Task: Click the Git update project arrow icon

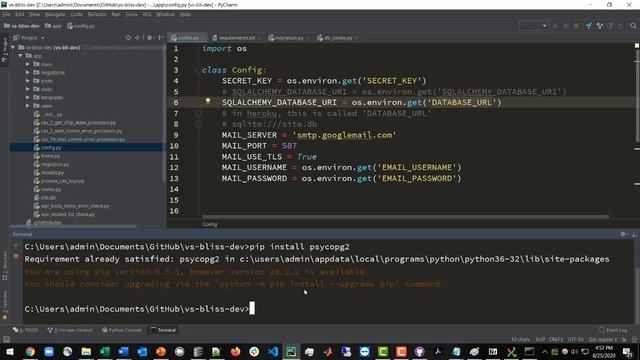Action: point(589,26)
